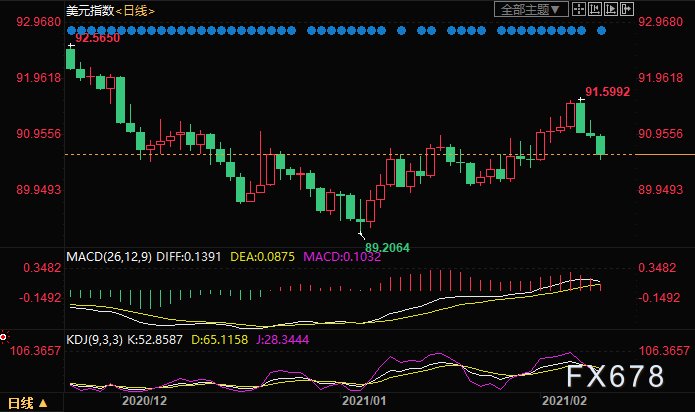Toggle the crosshair cursor icon
This screenshot has height=412, width=695.
click(x=579, y=9)
